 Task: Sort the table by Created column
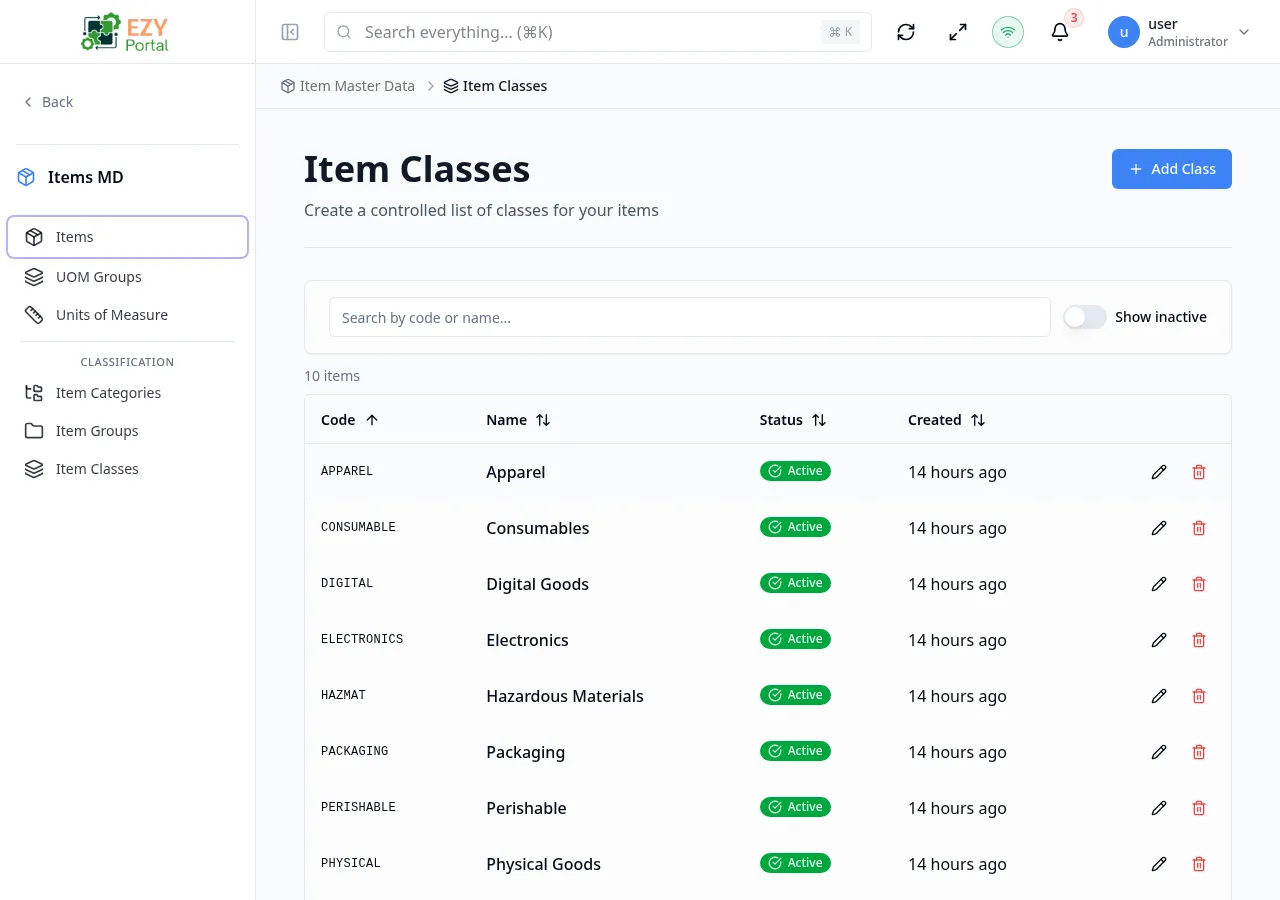pos(947,420)
